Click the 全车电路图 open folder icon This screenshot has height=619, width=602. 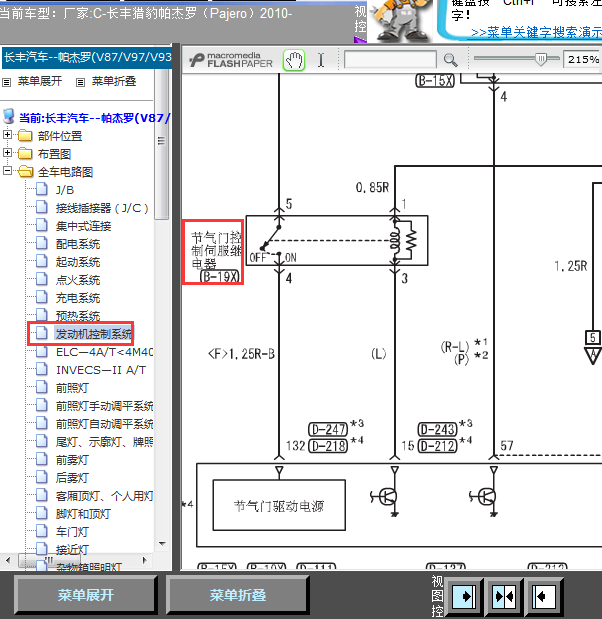click(26, 172)
